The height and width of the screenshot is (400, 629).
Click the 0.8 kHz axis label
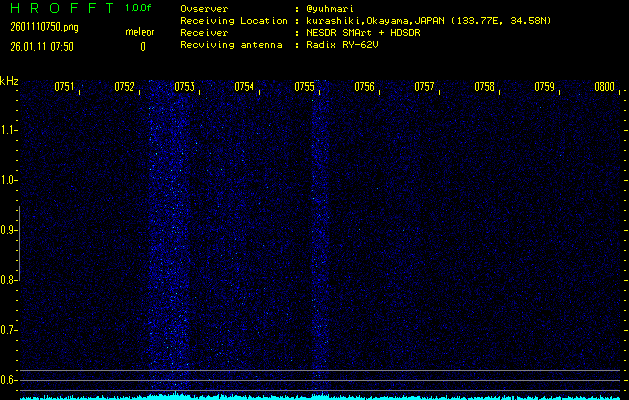[8, 280]
